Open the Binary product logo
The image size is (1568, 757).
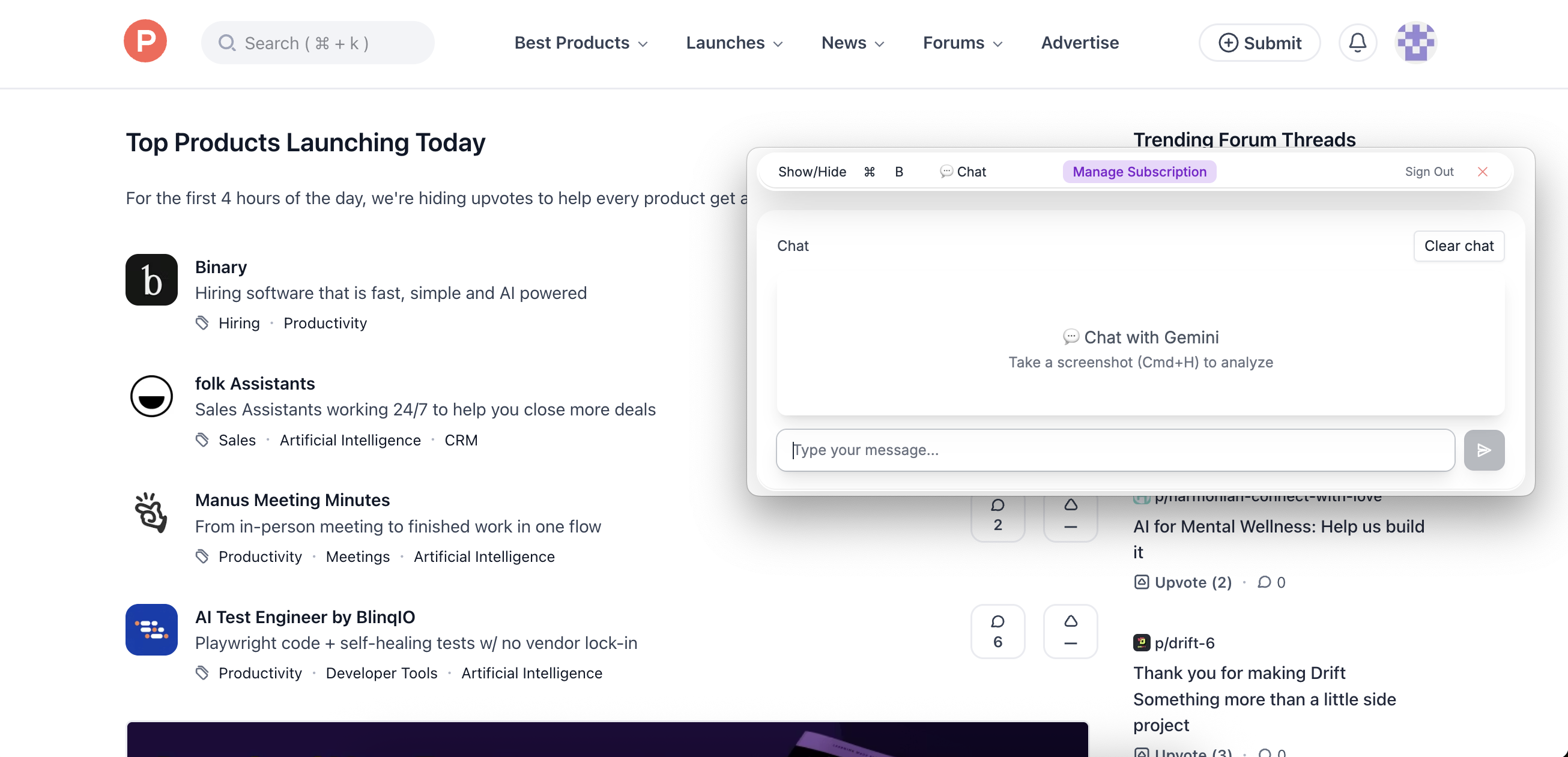point(151,280)
